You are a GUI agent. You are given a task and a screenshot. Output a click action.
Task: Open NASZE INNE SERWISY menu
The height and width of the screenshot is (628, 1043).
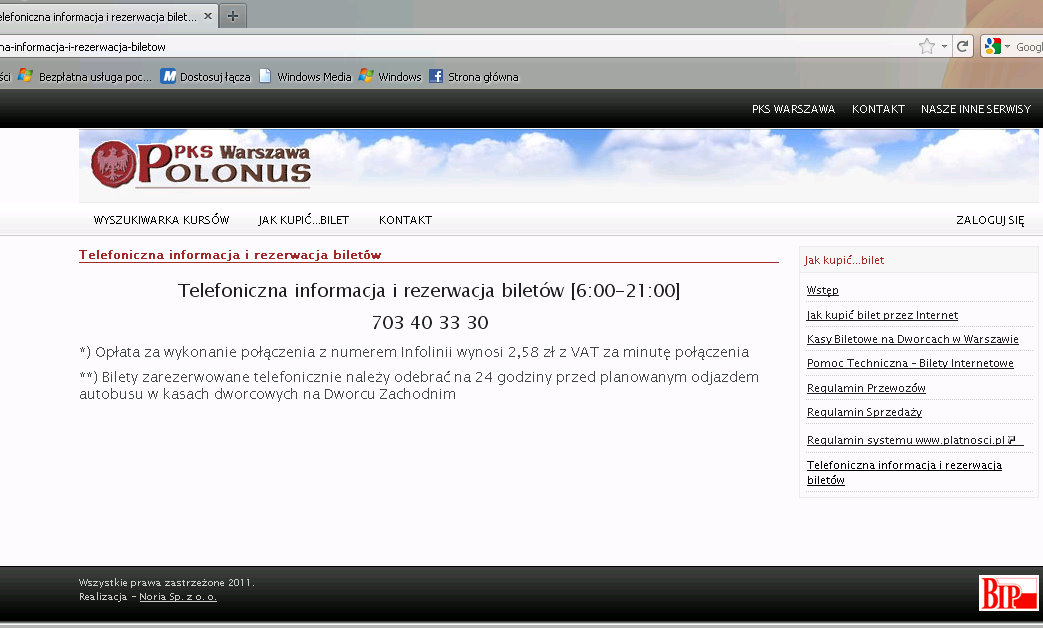pyautogui.click(x=976, y=109)
